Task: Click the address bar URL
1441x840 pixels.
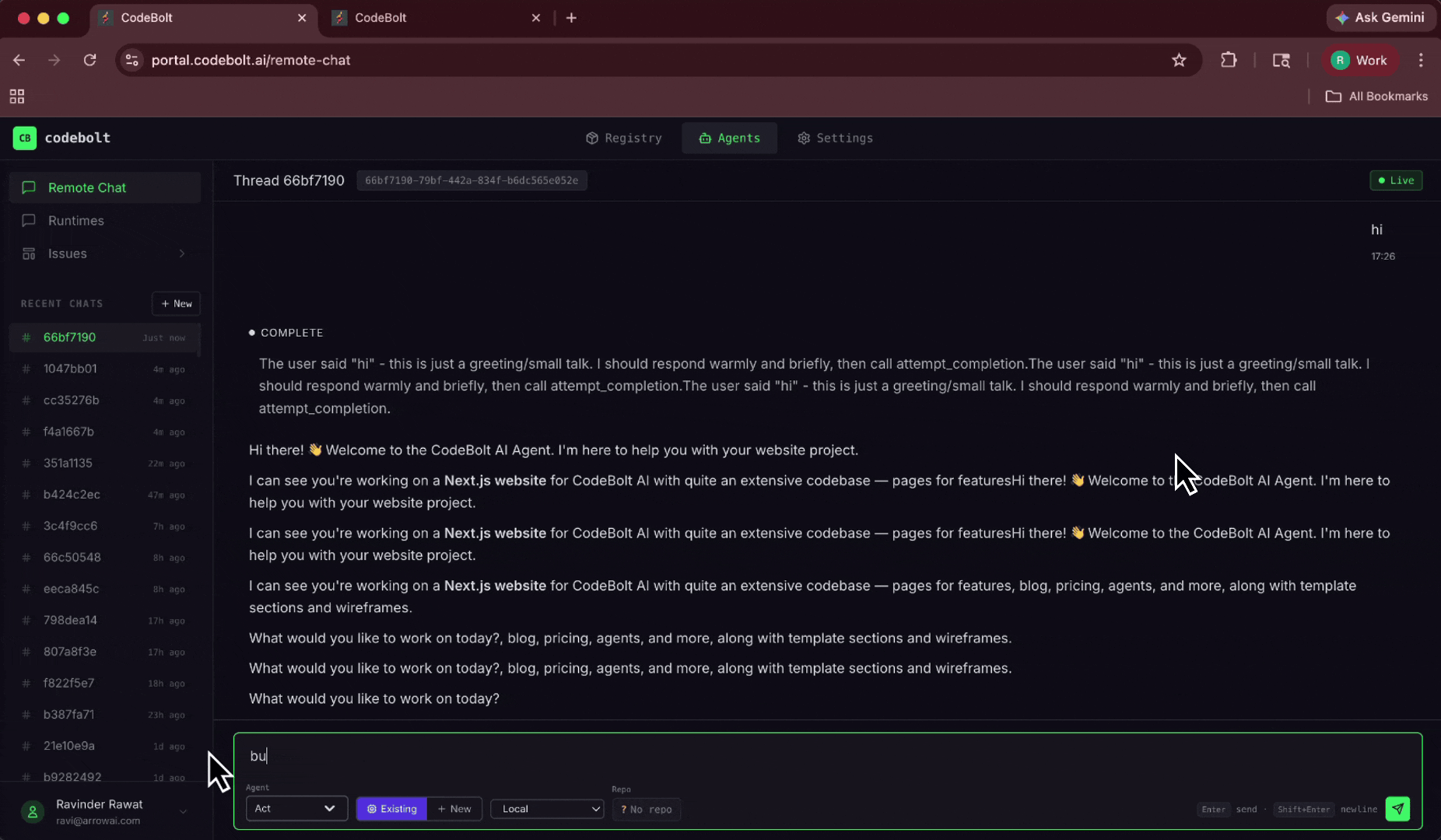Action: click(251, 60)
